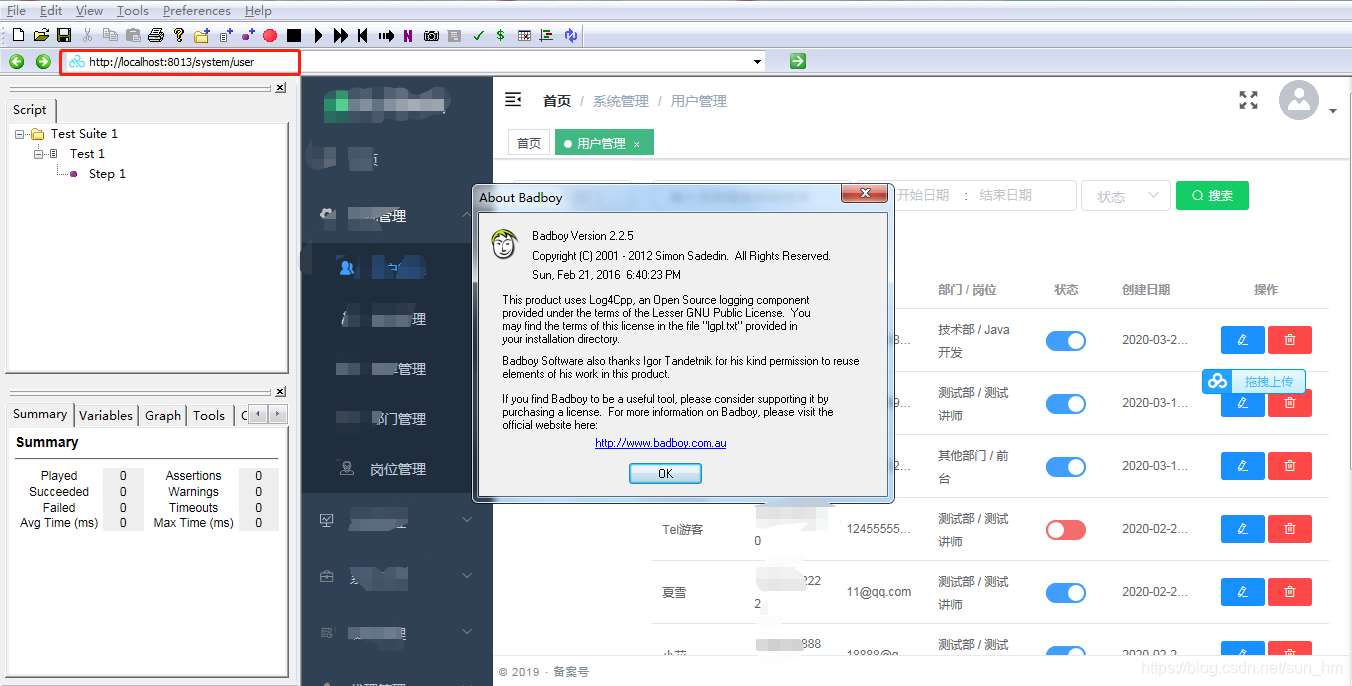This screenshot has height=686, width=1352.
Task: Click the purple N navigation mode icon
Action: coord(408,35)
